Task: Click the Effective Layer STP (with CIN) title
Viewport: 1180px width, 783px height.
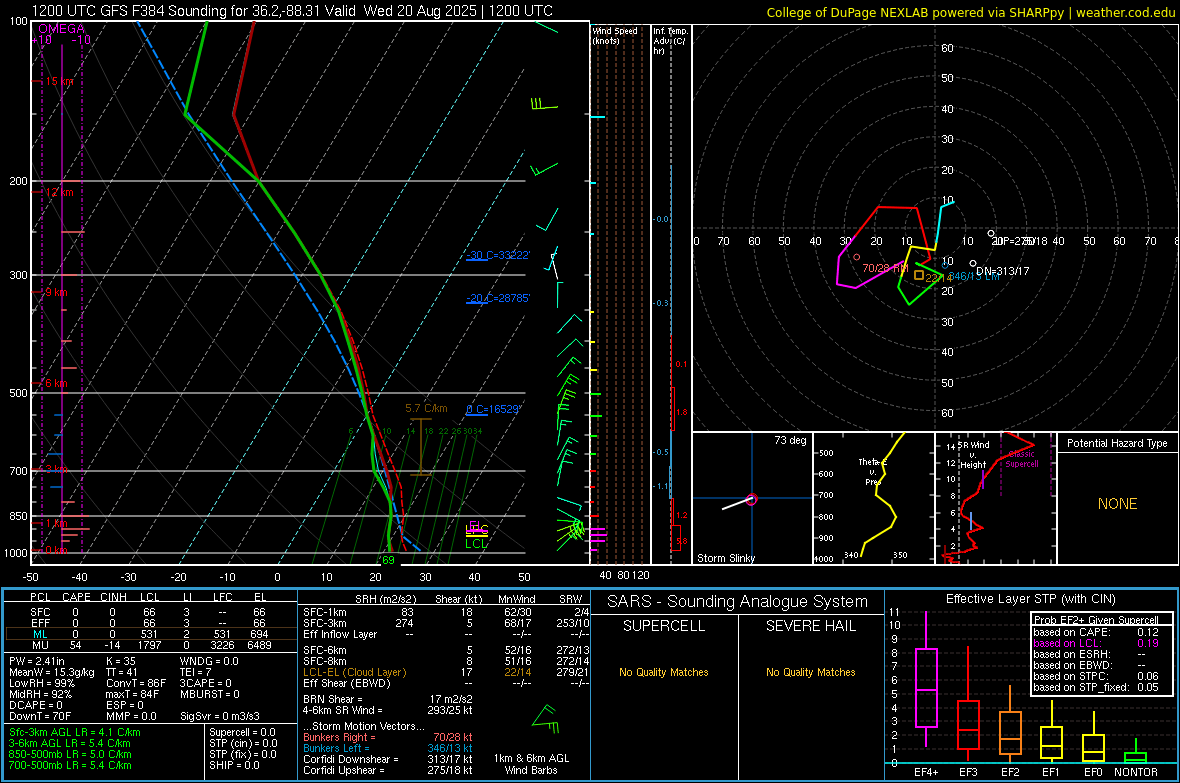Action: [x=1030, y=599]
